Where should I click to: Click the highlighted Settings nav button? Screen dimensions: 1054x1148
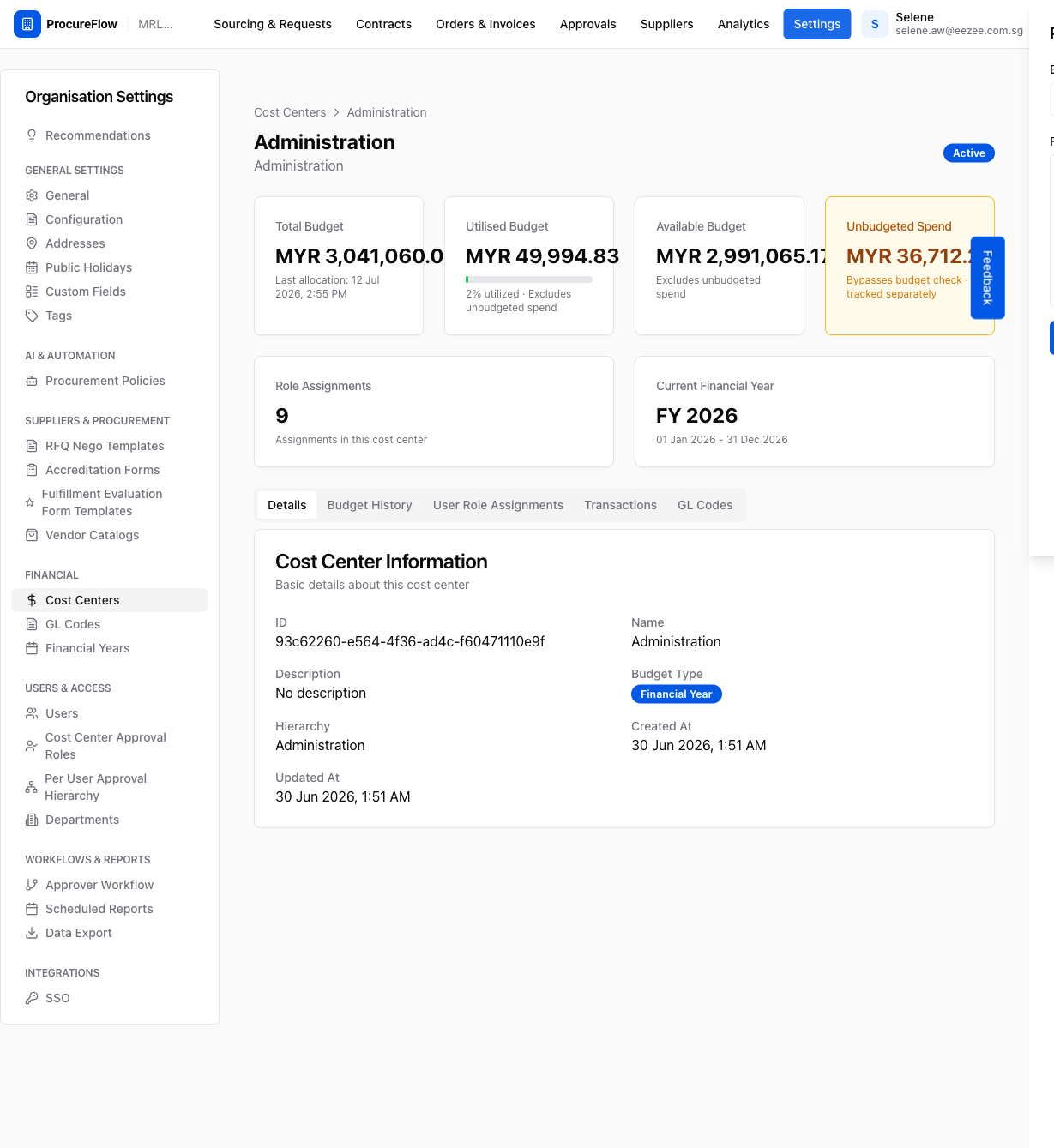point(817,24)
